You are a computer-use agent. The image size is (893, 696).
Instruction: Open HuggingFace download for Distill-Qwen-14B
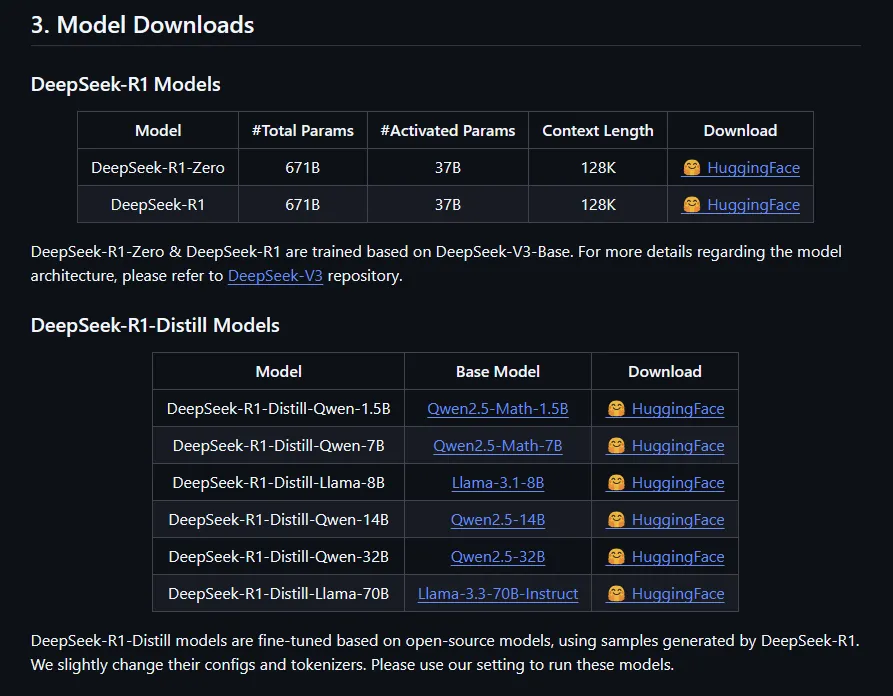coord(665,519)
